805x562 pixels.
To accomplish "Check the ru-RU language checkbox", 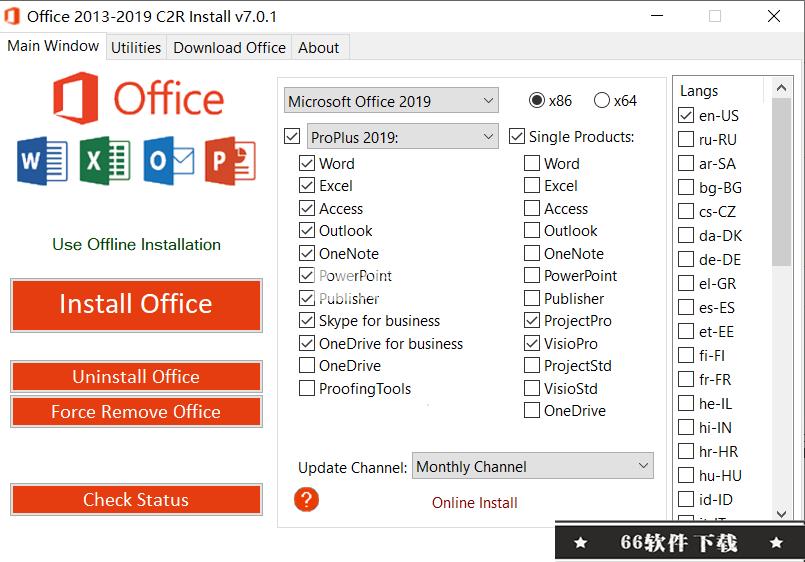I will pos(686,139).
